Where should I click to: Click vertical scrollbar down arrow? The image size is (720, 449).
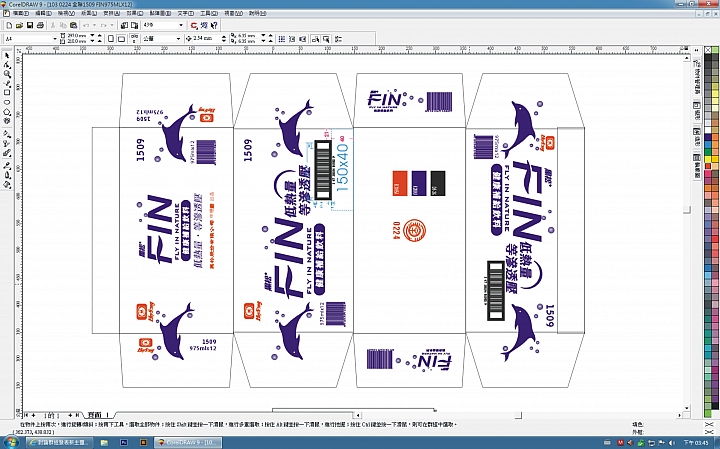pyautogui.click(x=687, y=408)
